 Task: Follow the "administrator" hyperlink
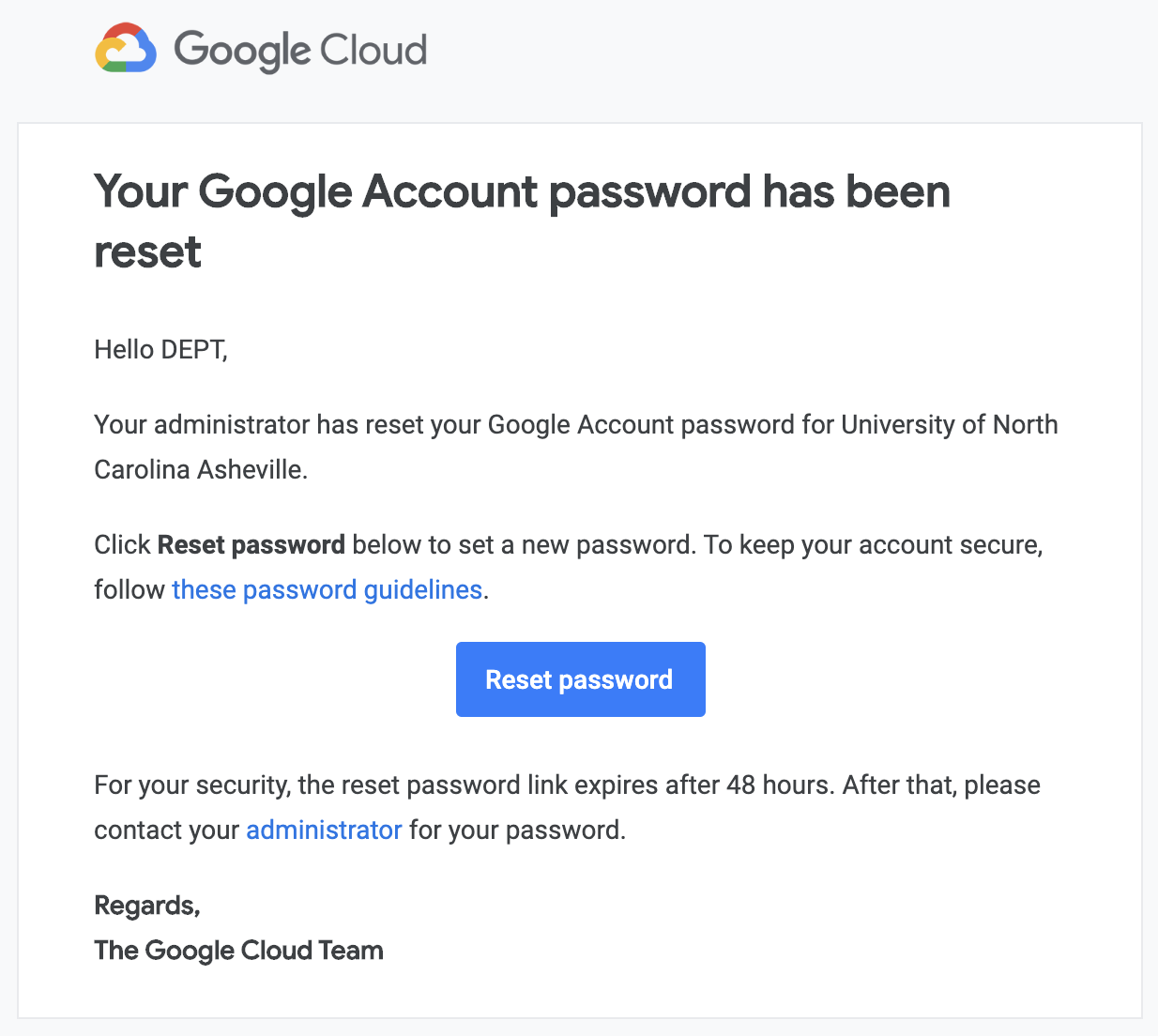click(324, 830)
